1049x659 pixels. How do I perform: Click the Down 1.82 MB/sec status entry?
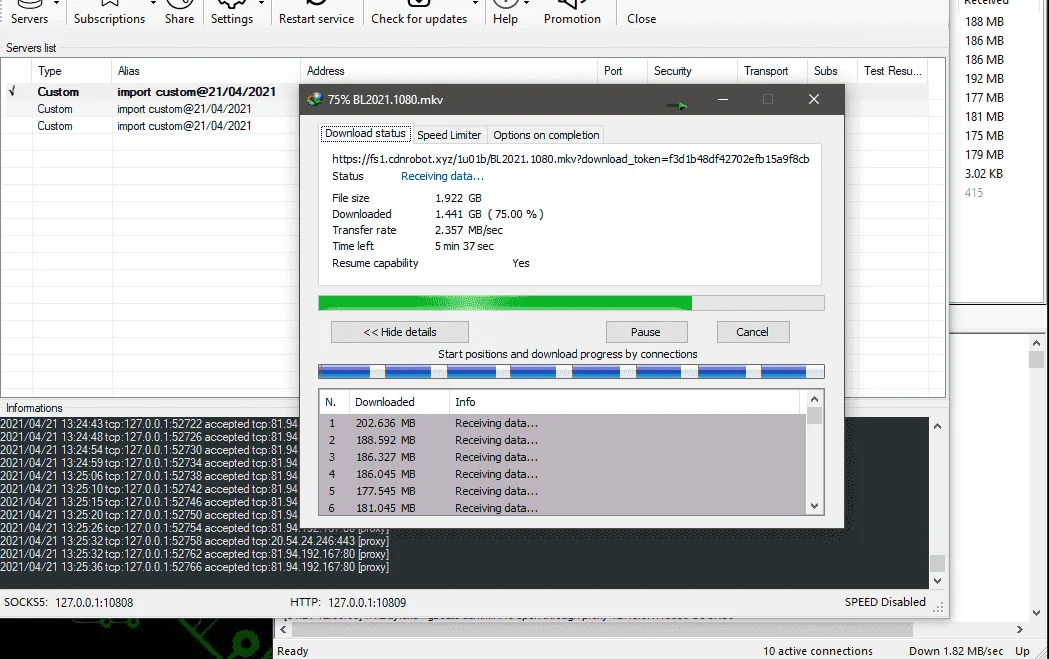tap(956, 651)
